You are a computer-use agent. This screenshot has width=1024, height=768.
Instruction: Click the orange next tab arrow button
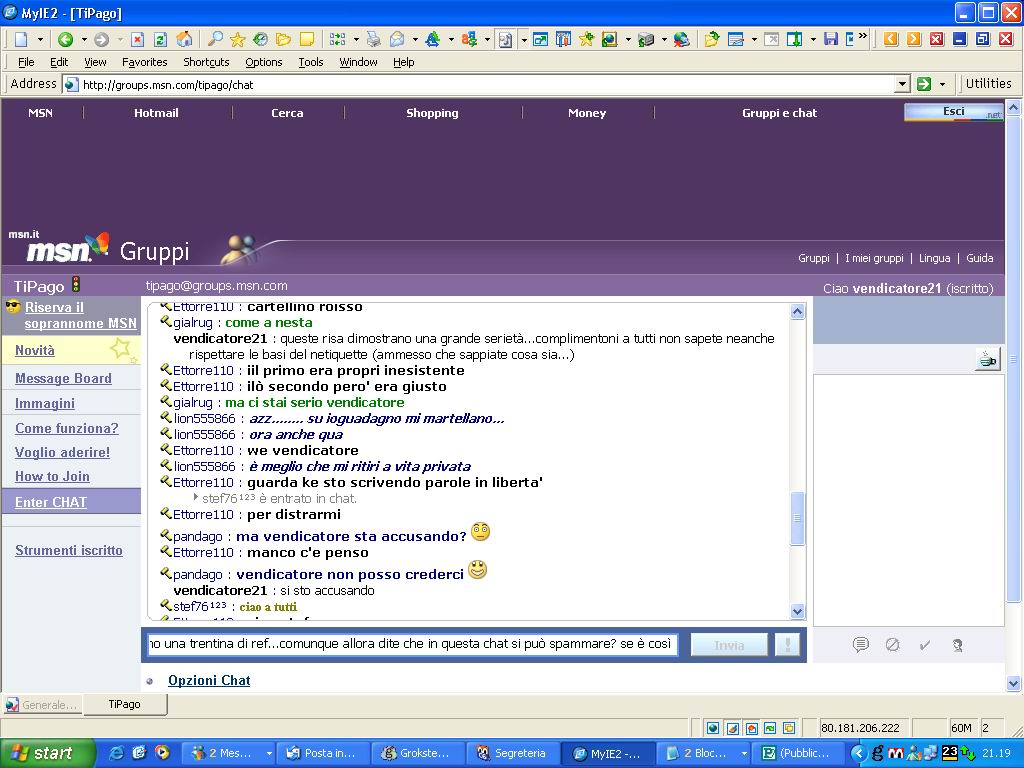[914, 39]
